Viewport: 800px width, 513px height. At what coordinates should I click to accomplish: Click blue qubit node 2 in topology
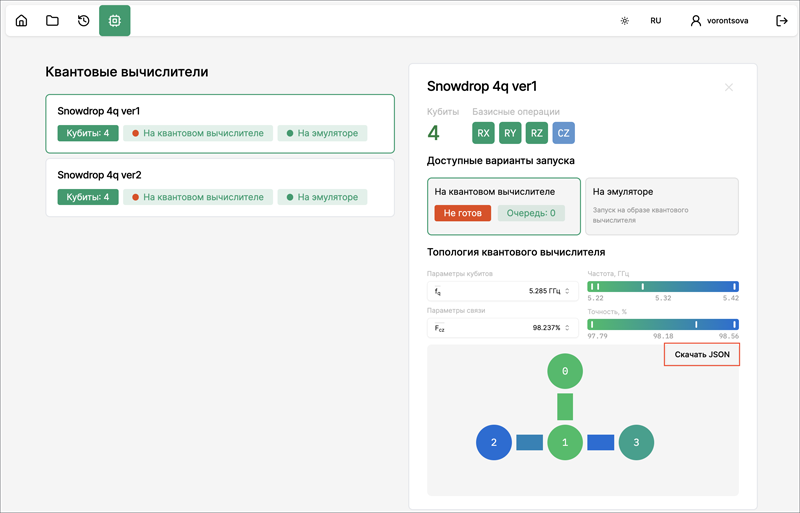pos(493,441)
